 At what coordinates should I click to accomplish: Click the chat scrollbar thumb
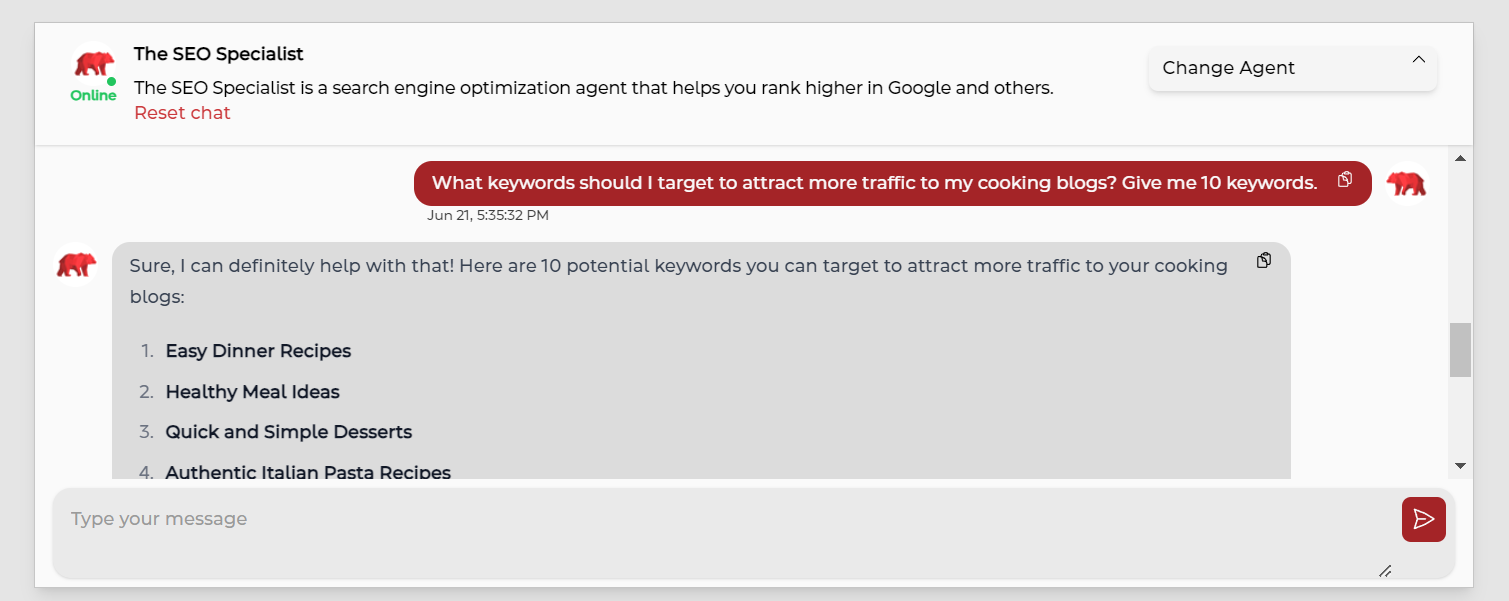click(1460, 349)
